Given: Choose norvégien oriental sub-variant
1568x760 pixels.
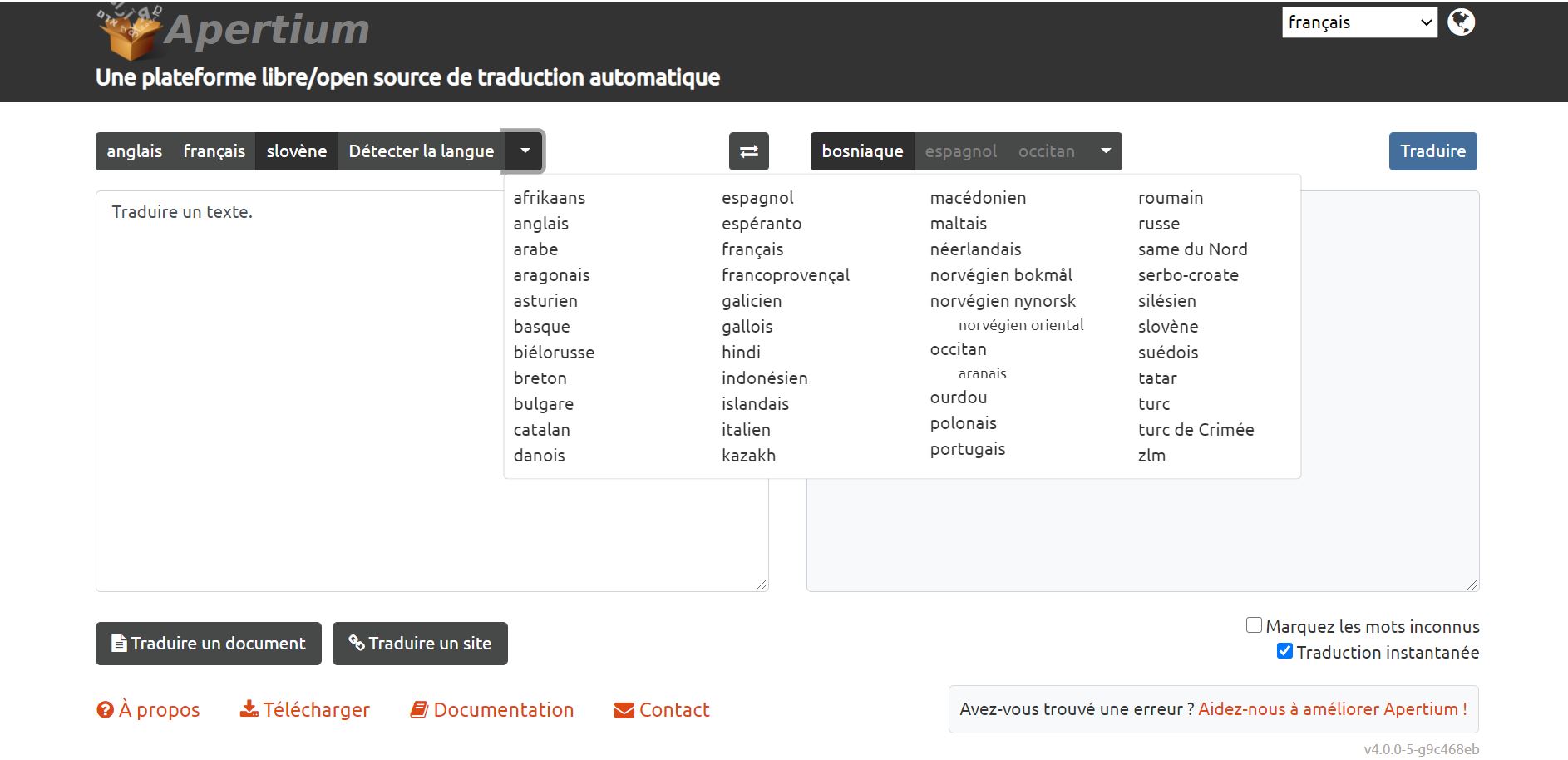Looking at the screenshot, I should pos(1021,325).
